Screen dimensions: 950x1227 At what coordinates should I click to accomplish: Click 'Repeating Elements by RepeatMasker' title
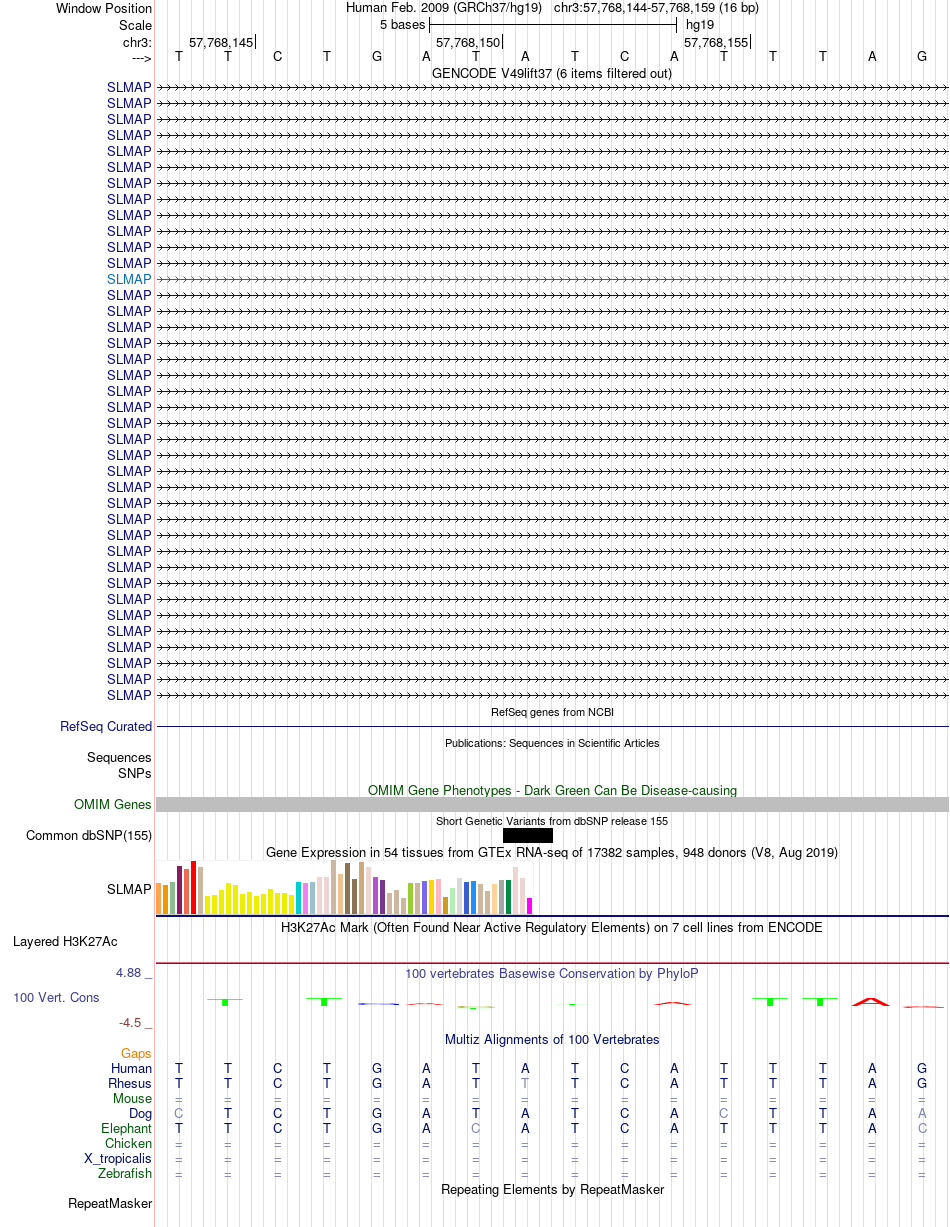[552, 1190]
